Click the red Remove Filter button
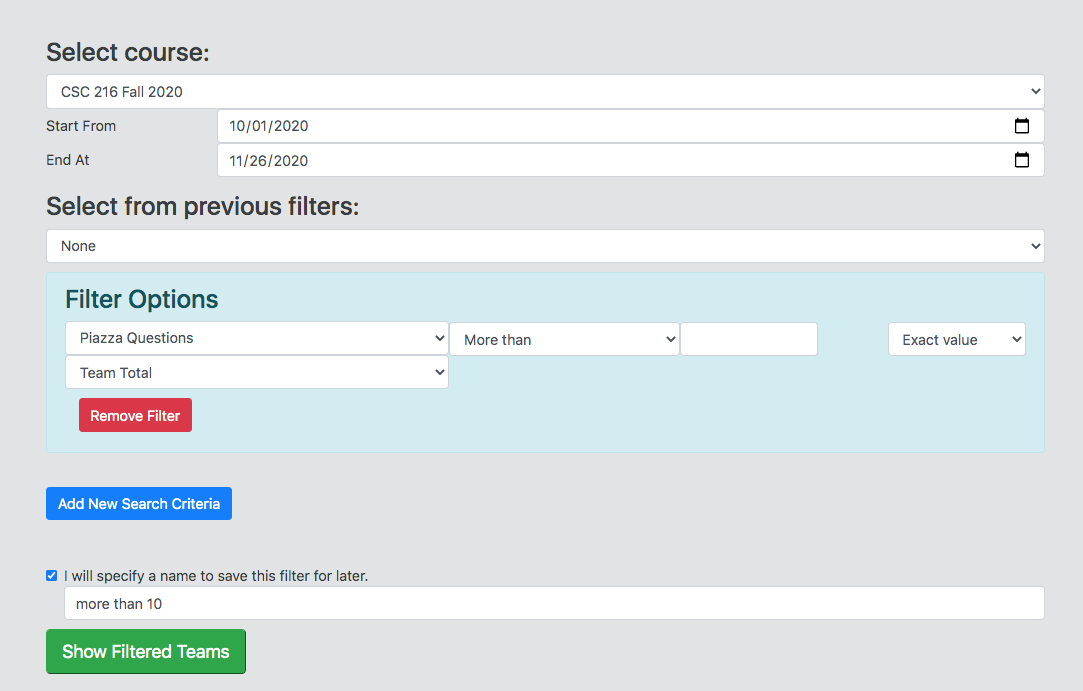 [135, 416]
